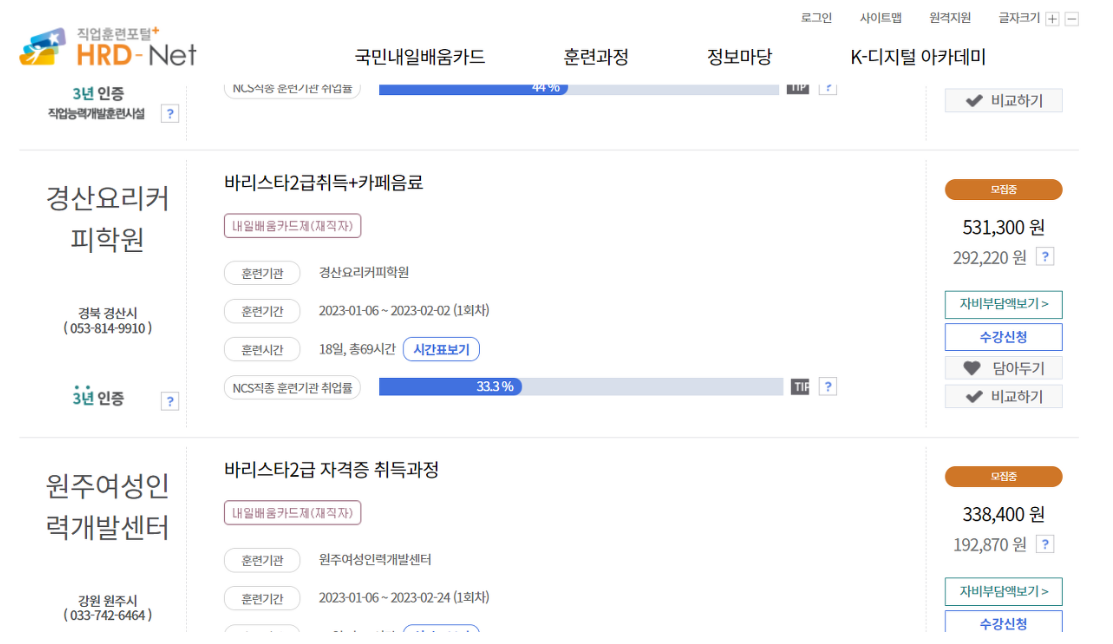Toggle 비교하기 on the topmost course listing

click(1003, 100)
